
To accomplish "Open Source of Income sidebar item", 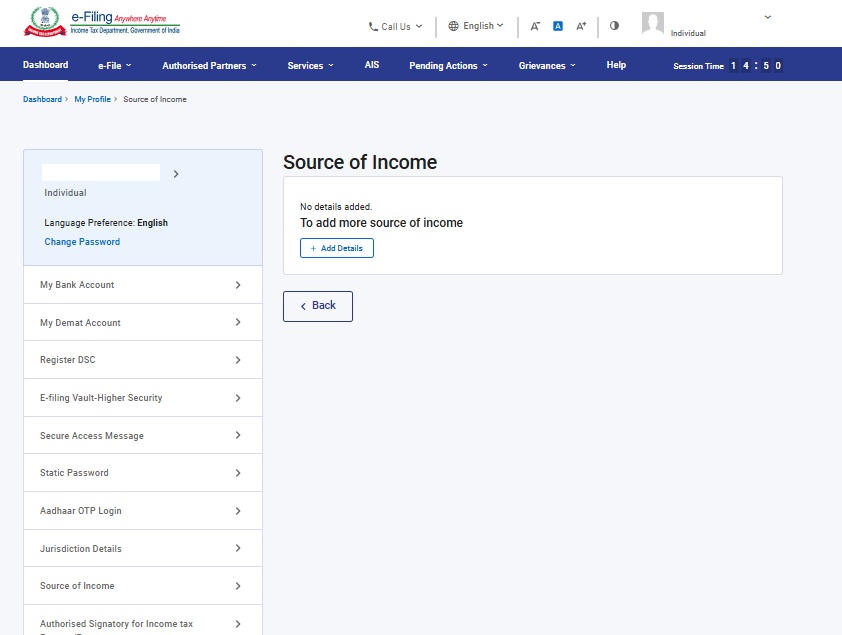I will [143, 586].
